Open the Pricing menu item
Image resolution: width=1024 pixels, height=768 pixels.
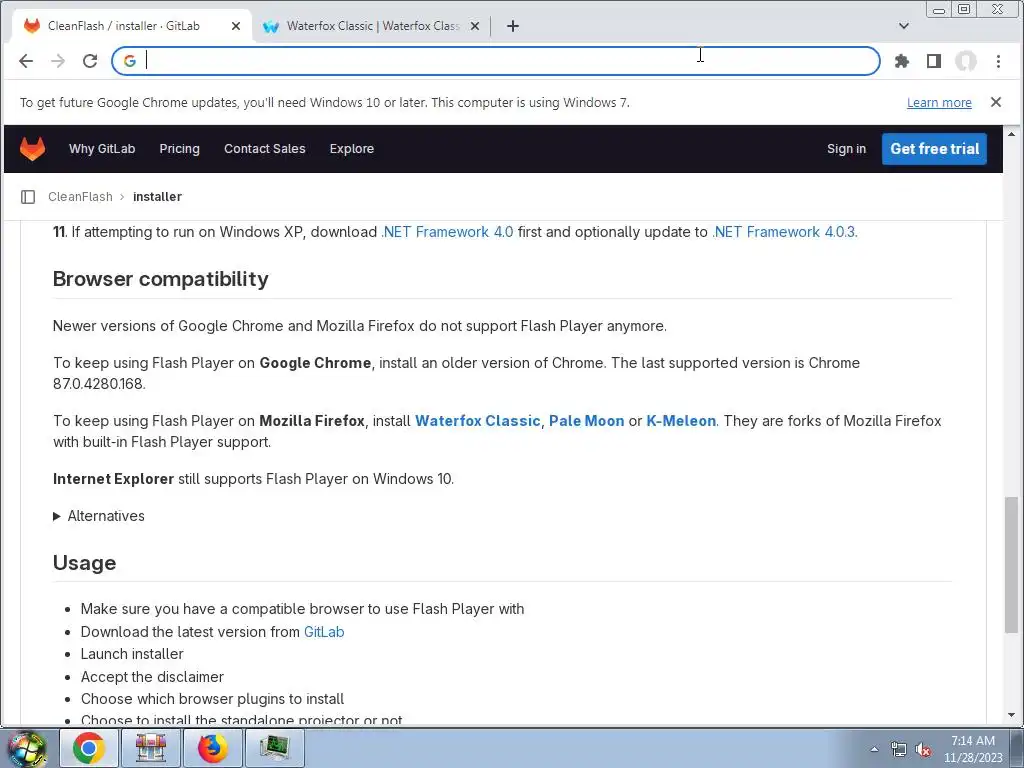tap(180, 149)
